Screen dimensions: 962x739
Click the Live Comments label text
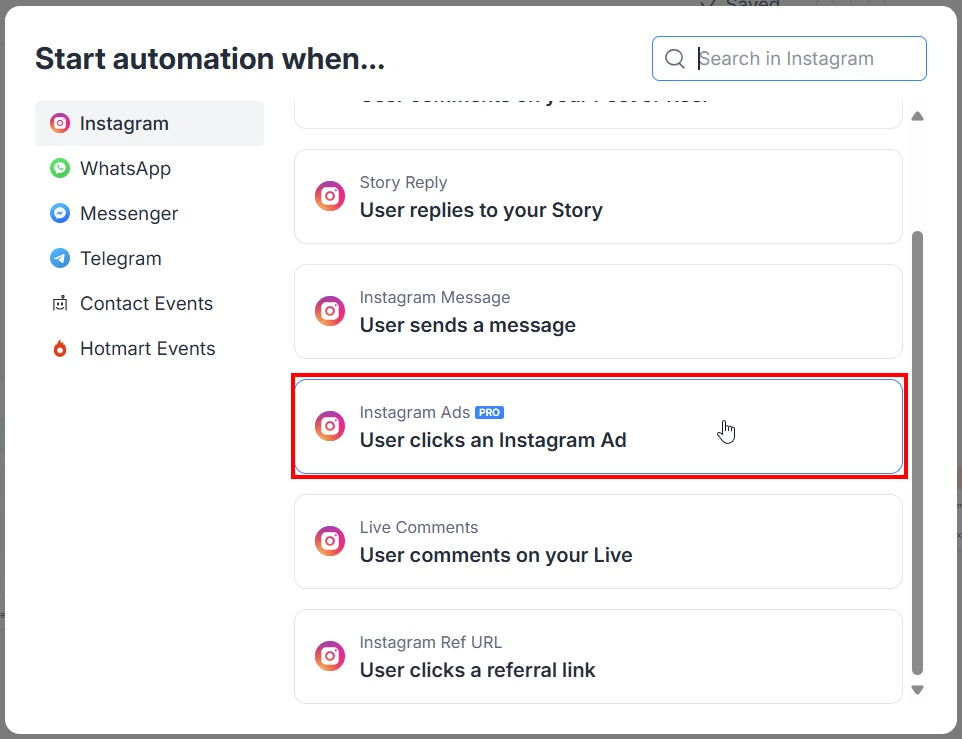tap(419, 527)
